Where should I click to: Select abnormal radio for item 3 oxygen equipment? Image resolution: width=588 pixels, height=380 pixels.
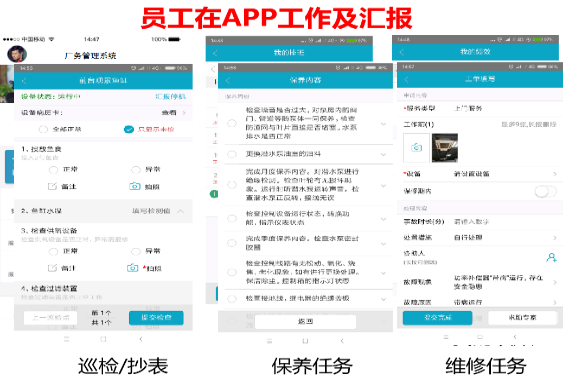(x=135, y=251)
